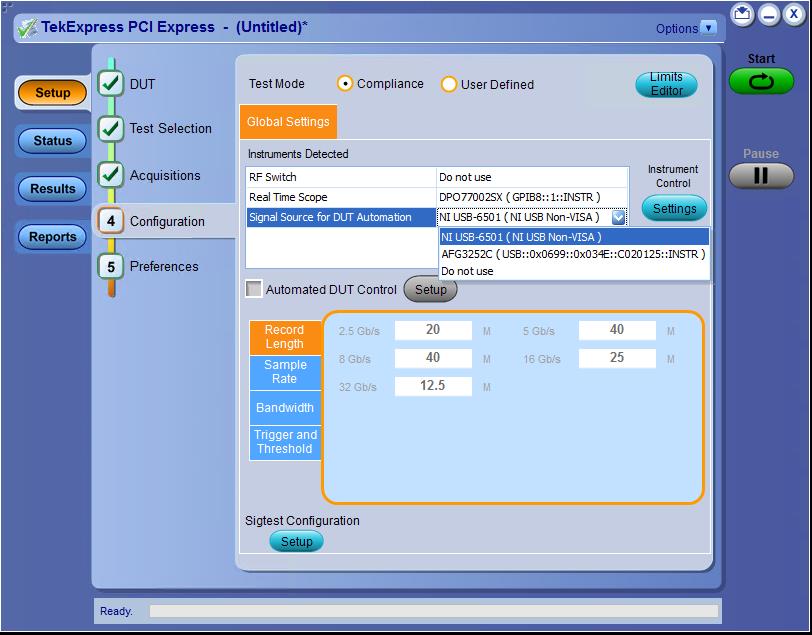Click the Ready status progress bar
Screen dimensions: 812x635
433,611
